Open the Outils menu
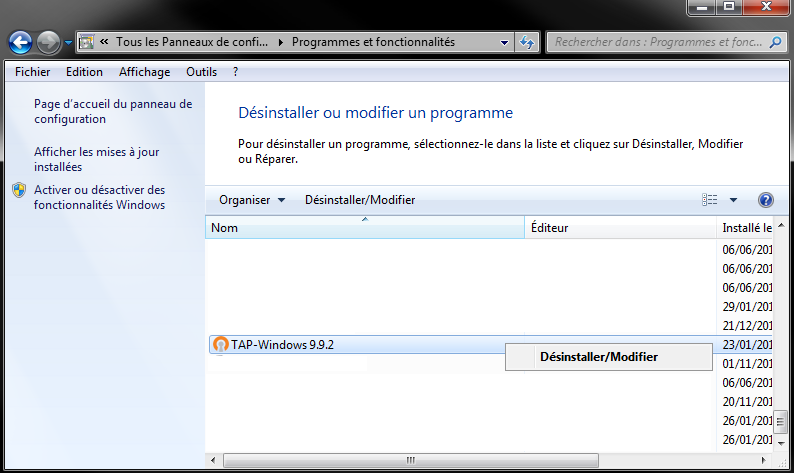 coord(201,72)
